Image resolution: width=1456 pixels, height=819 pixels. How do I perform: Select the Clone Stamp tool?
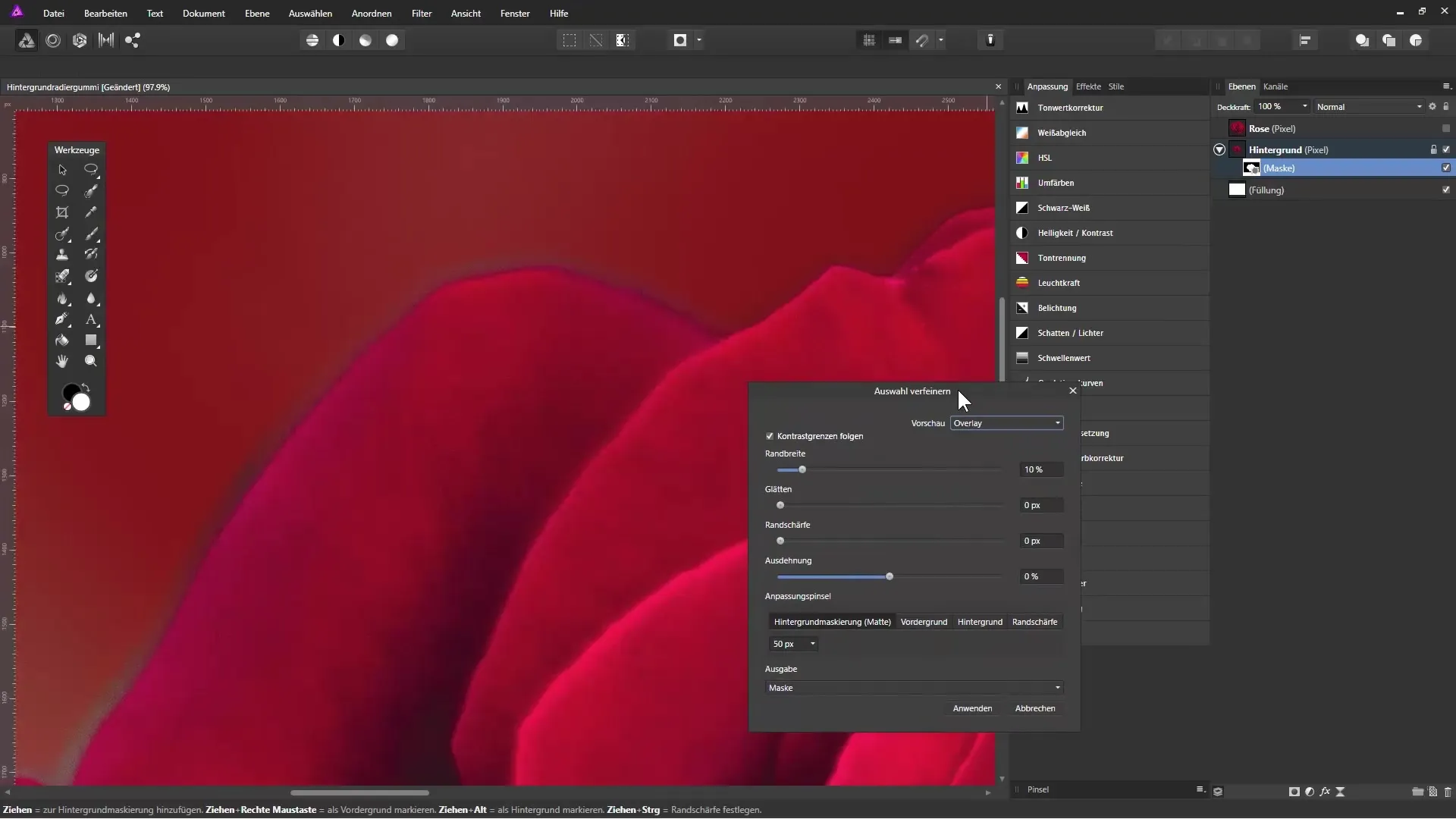[x=62, y=255]
